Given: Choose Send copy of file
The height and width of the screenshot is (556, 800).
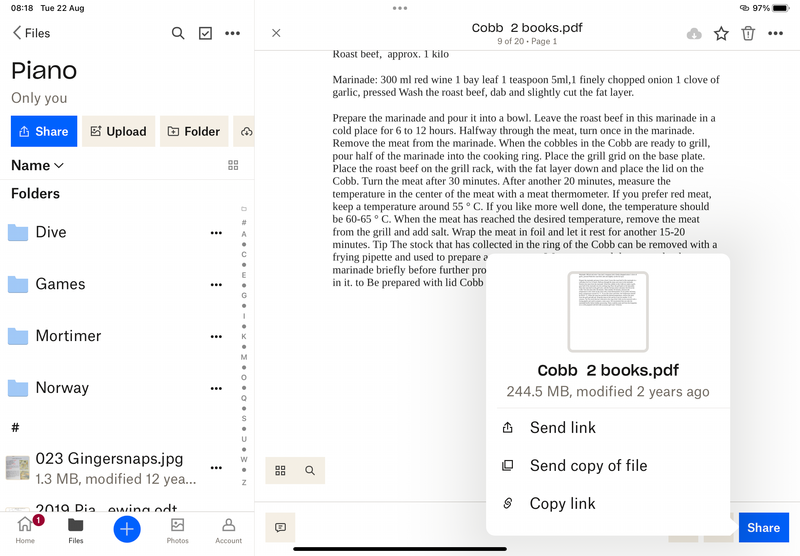Looking at the screenshot, I should (608, 465).
